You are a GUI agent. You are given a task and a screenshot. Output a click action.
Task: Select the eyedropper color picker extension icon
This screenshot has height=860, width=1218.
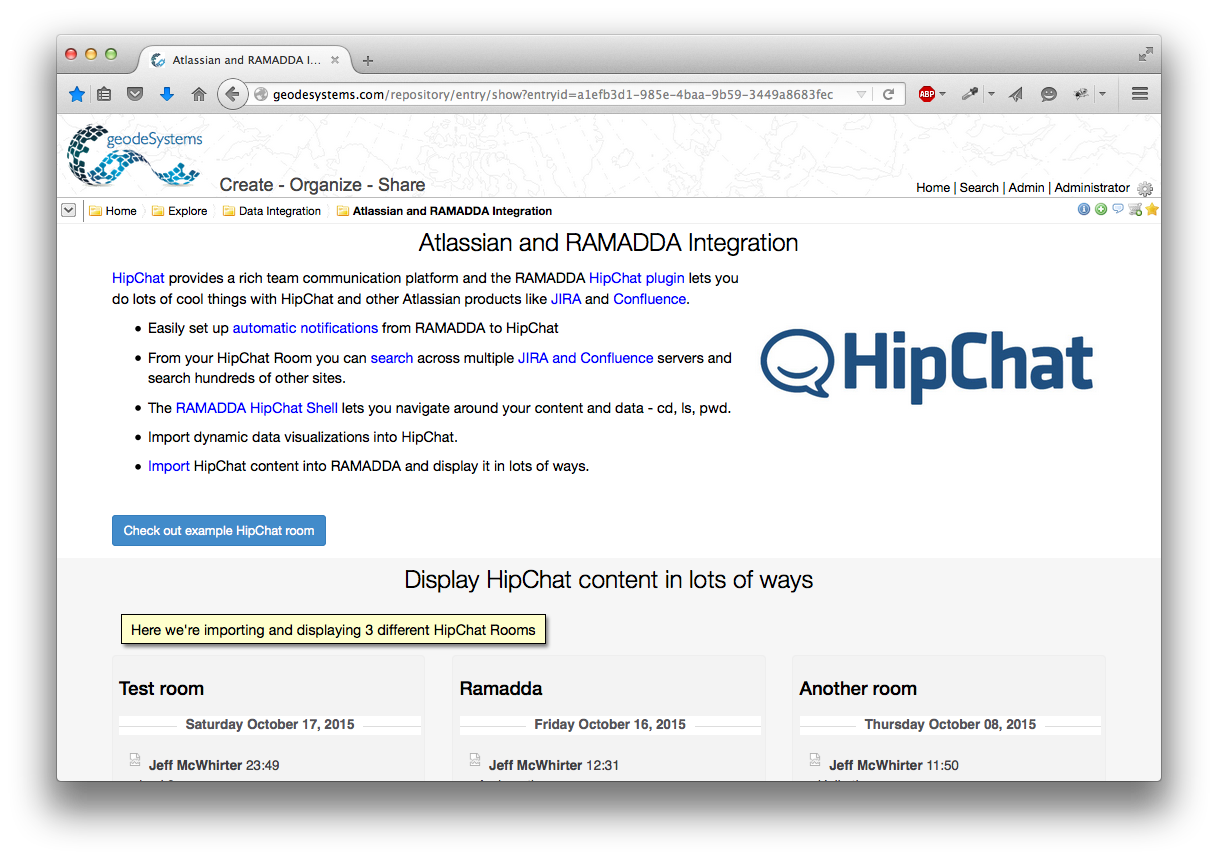pyautogui.click(x=969, y=94)
